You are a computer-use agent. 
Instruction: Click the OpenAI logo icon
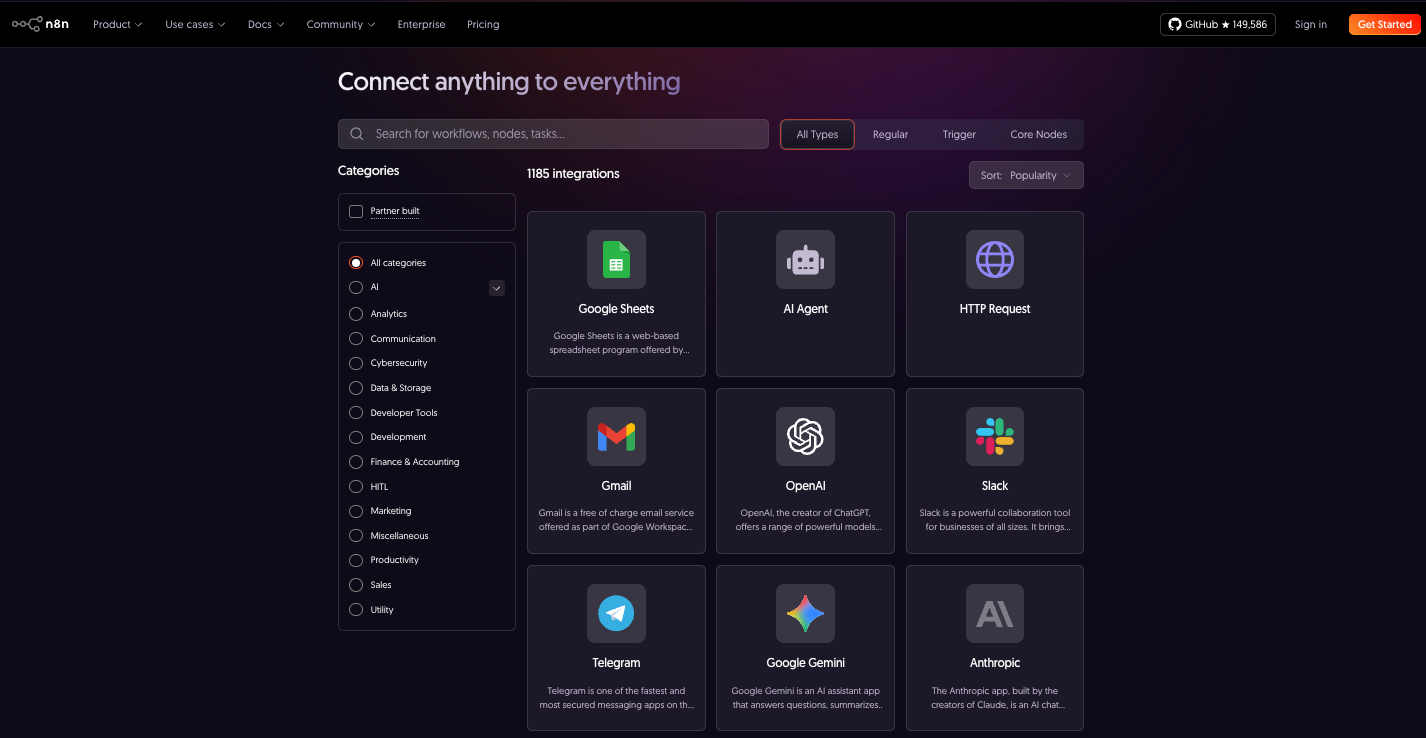pyautogui.click(x=805, y=437)
